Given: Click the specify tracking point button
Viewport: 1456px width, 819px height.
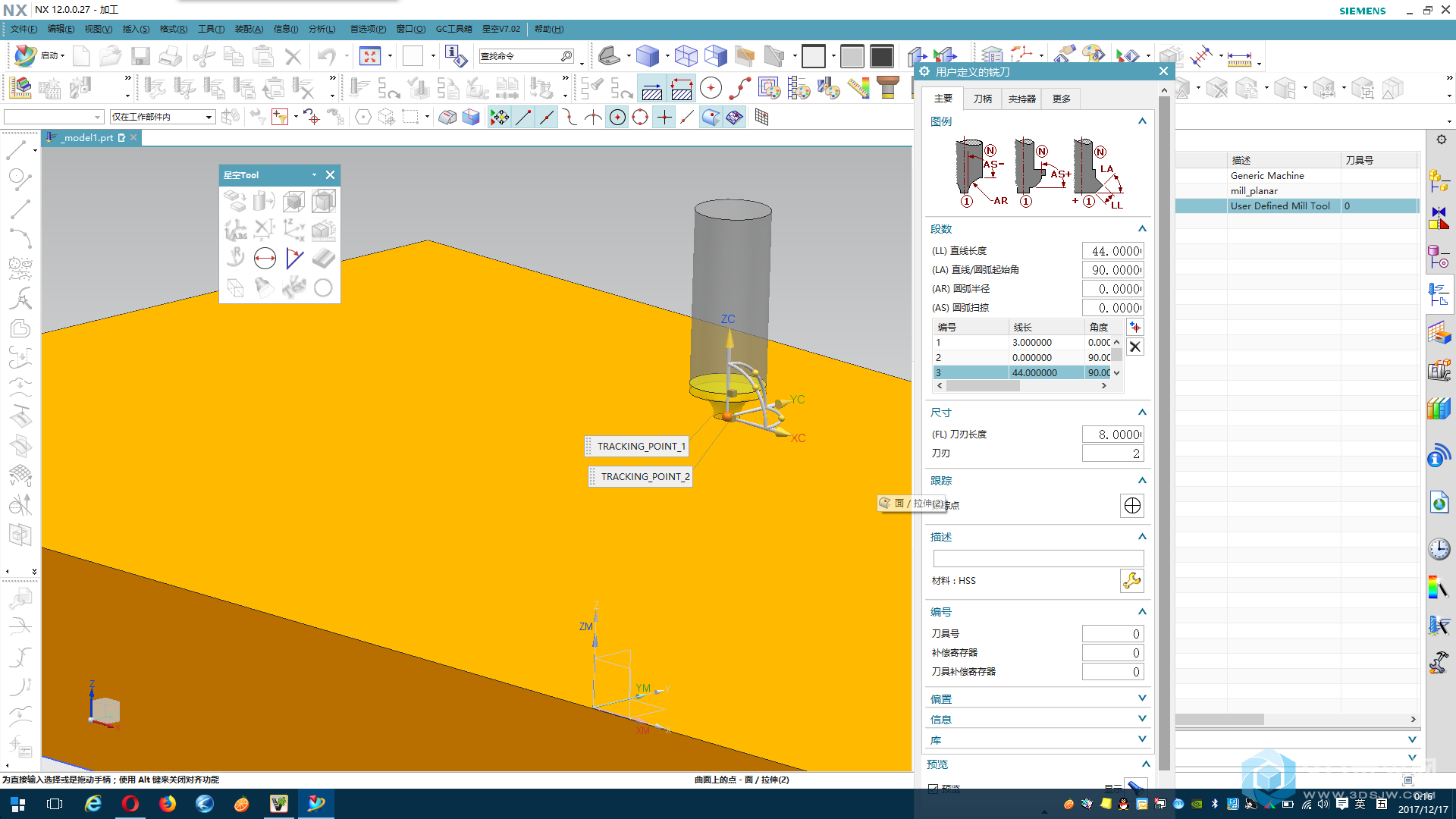Looking at the screenshot, I should tap(1132, 506).
